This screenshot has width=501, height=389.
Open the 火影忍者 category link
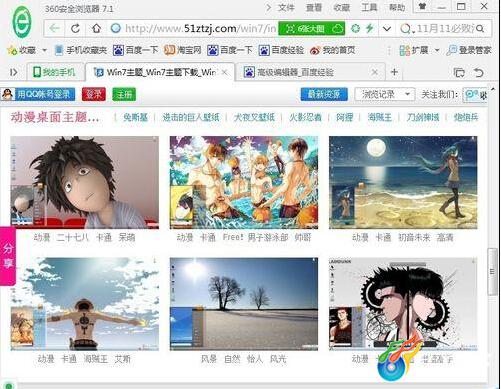pyautogui.click(x=305, y=117)
